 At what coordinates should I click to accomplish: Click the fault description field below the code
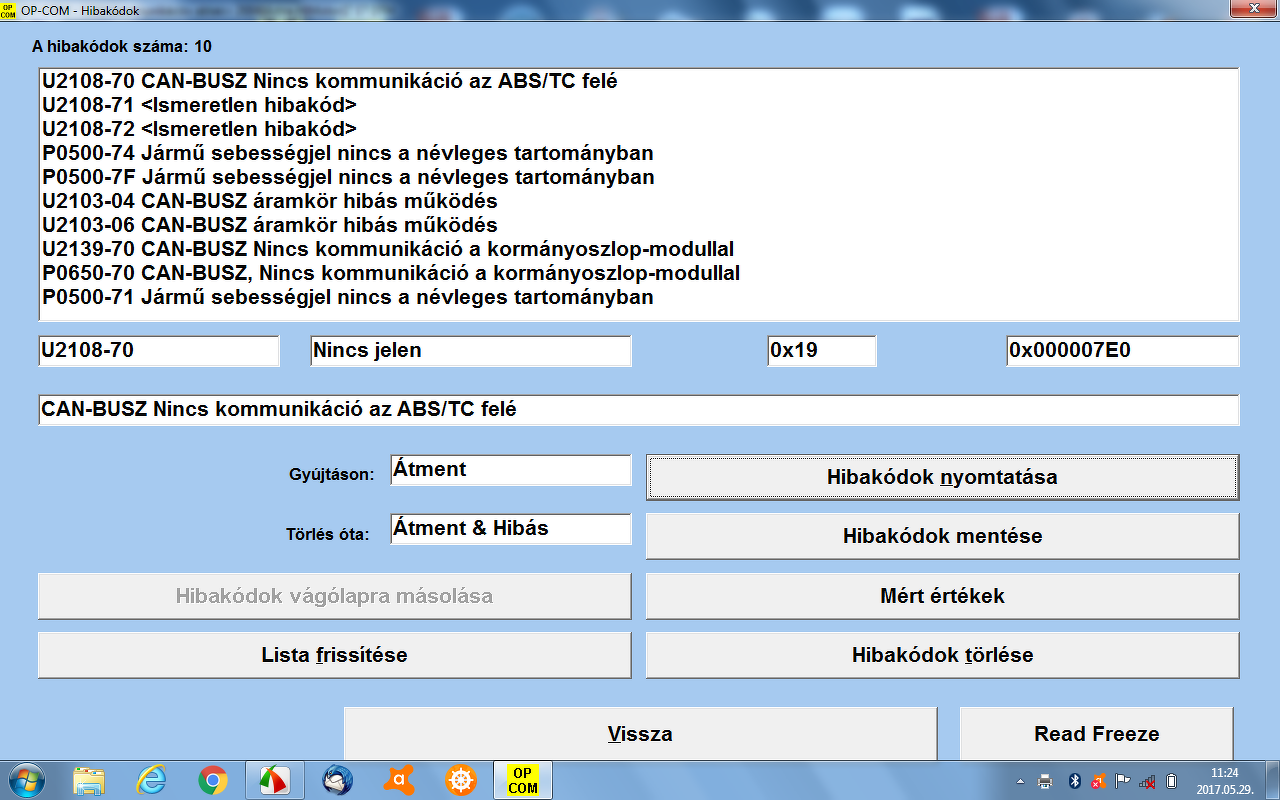pos(639,410)
